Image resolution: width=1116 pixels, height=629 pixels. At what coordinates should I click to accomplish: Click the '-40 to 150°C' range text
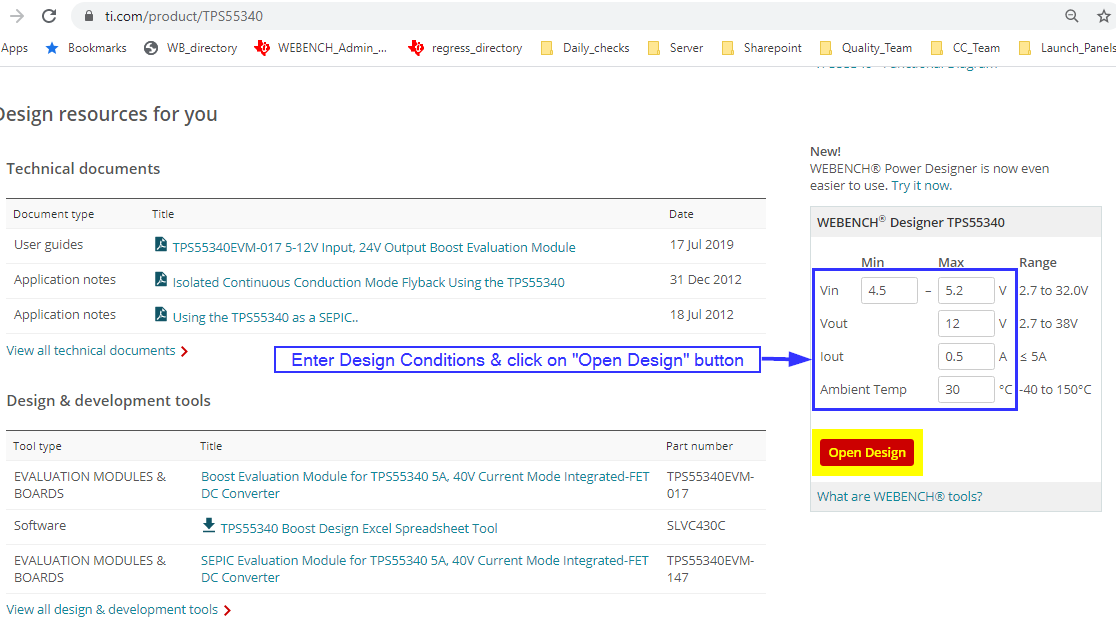[1055, 389]
